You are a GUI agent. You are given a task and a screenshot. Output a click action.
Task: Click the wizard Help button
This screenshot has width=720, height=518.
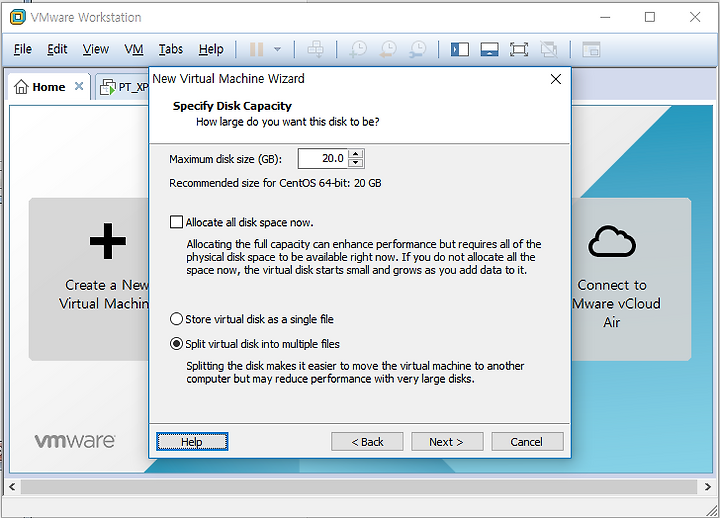[x=192, y=442]
